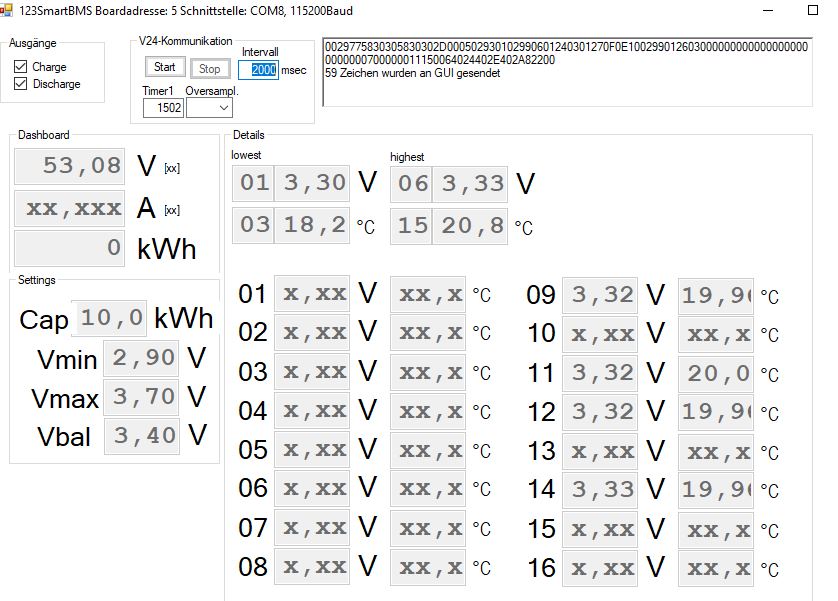Disable the Discharge output checkbox
The height and width of the screenshot is (601, 838).
pos(21,84)
